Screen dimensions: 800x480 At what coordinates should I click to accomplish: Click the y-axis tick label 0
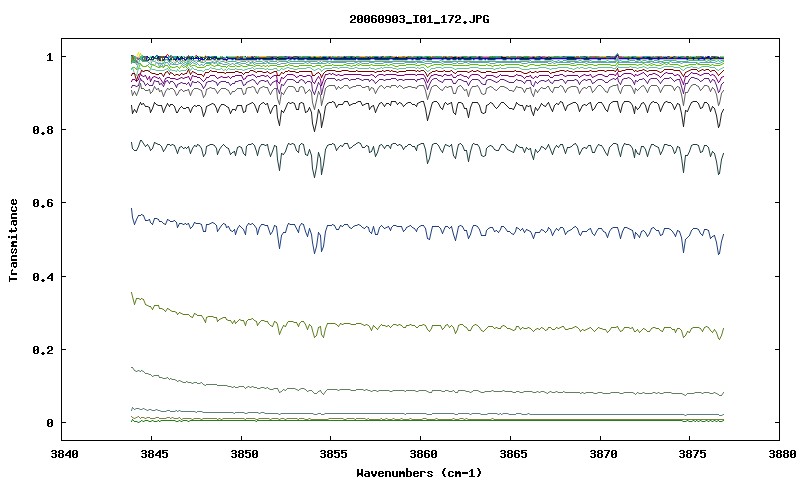click(49, 423)
